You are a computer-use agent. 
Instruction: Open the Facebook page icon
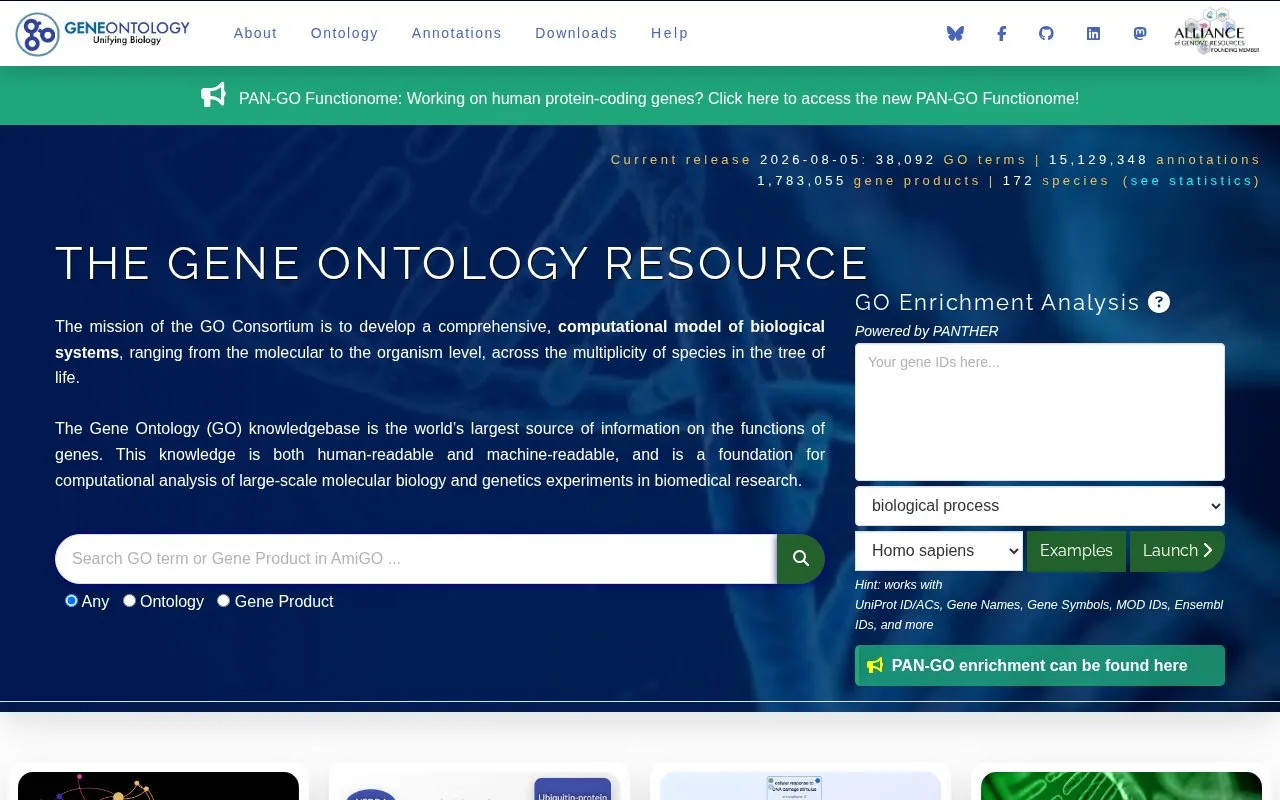coord(1001,33)
